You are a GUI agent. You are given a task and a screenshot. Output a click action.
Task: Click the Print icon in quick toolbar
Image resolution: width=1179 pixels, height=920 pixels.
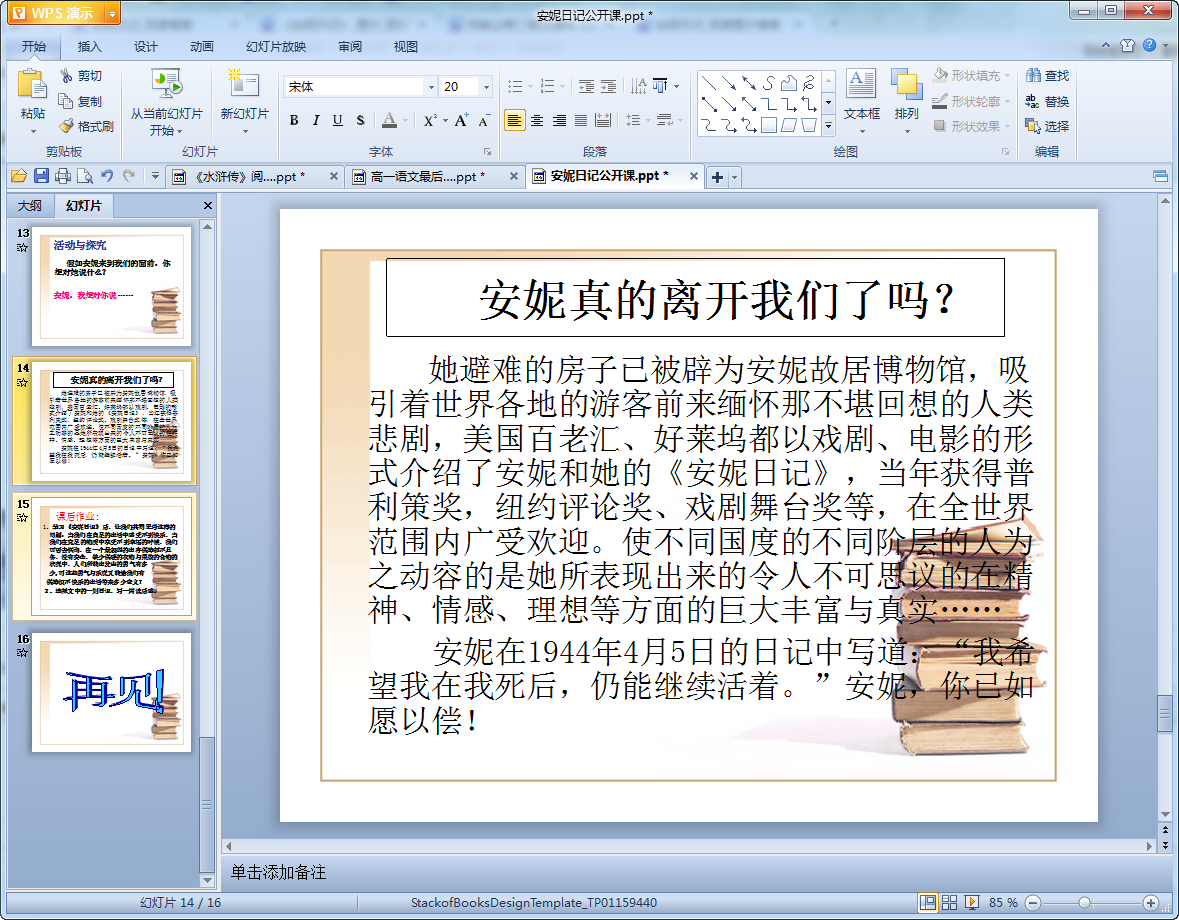[x=63, y=176]
